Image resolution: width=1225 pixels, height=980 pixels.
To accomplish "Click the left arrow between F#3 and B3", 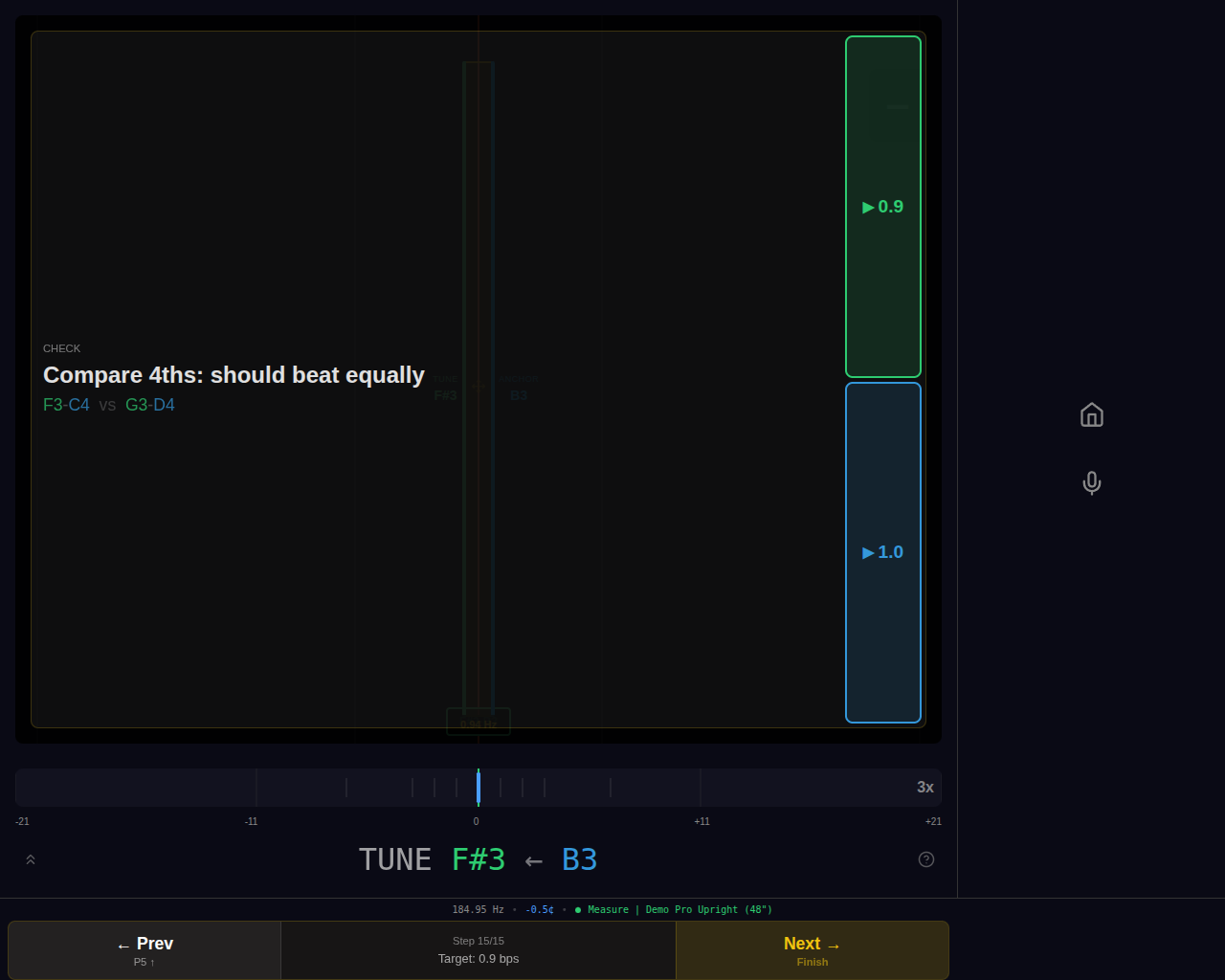I will point(532,859).
